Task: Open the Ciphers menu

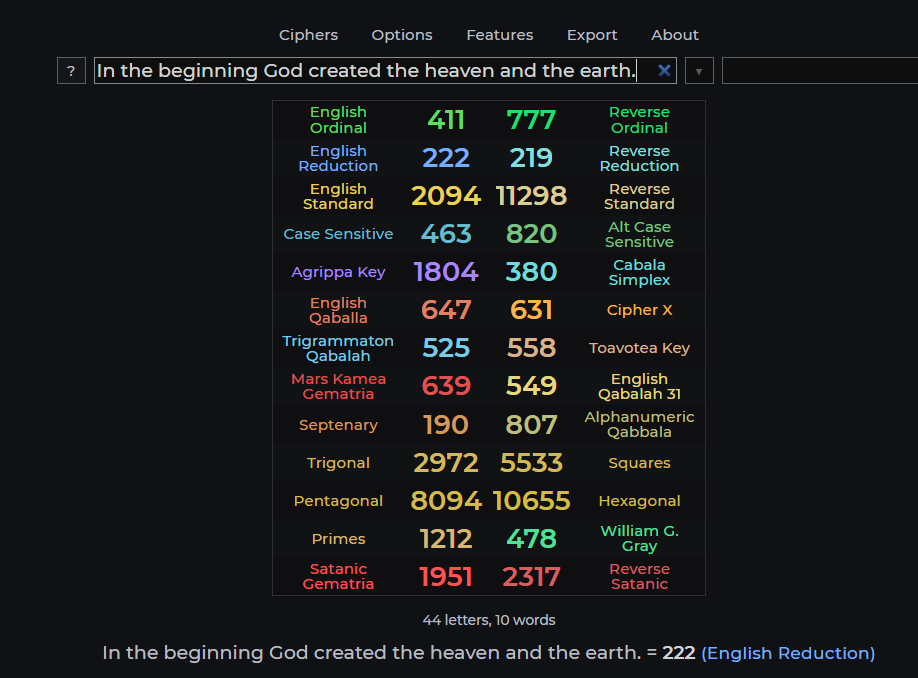Action: coord(309,35)
